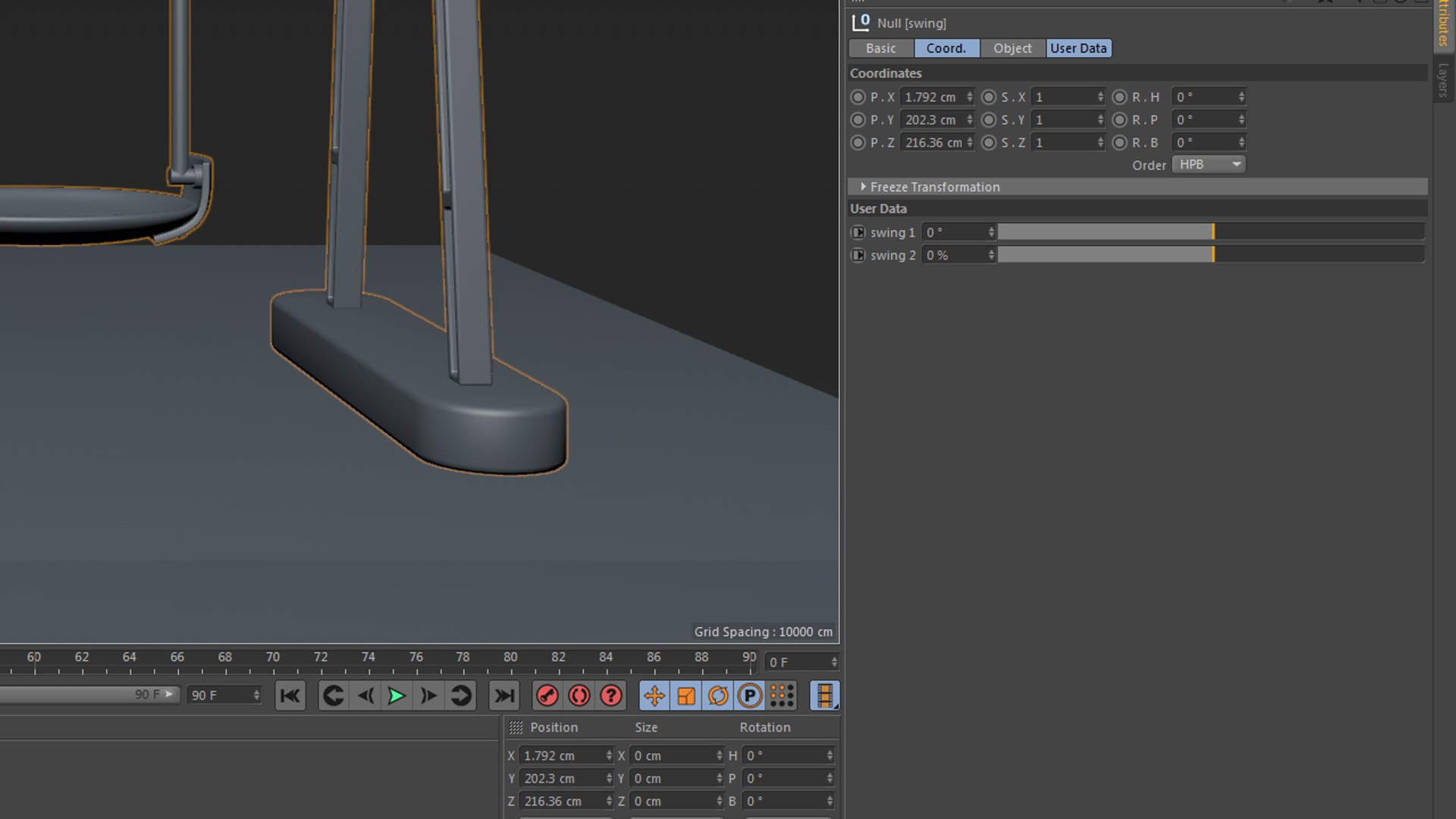Switch to the Object tab
Viewport: 1456px width, 819px height.
[x=1012, y=49]
